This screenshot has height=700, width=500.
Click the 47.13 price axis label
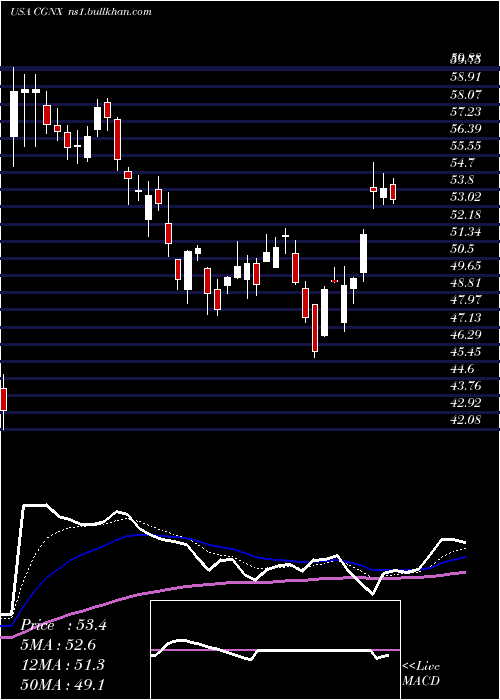466,317
